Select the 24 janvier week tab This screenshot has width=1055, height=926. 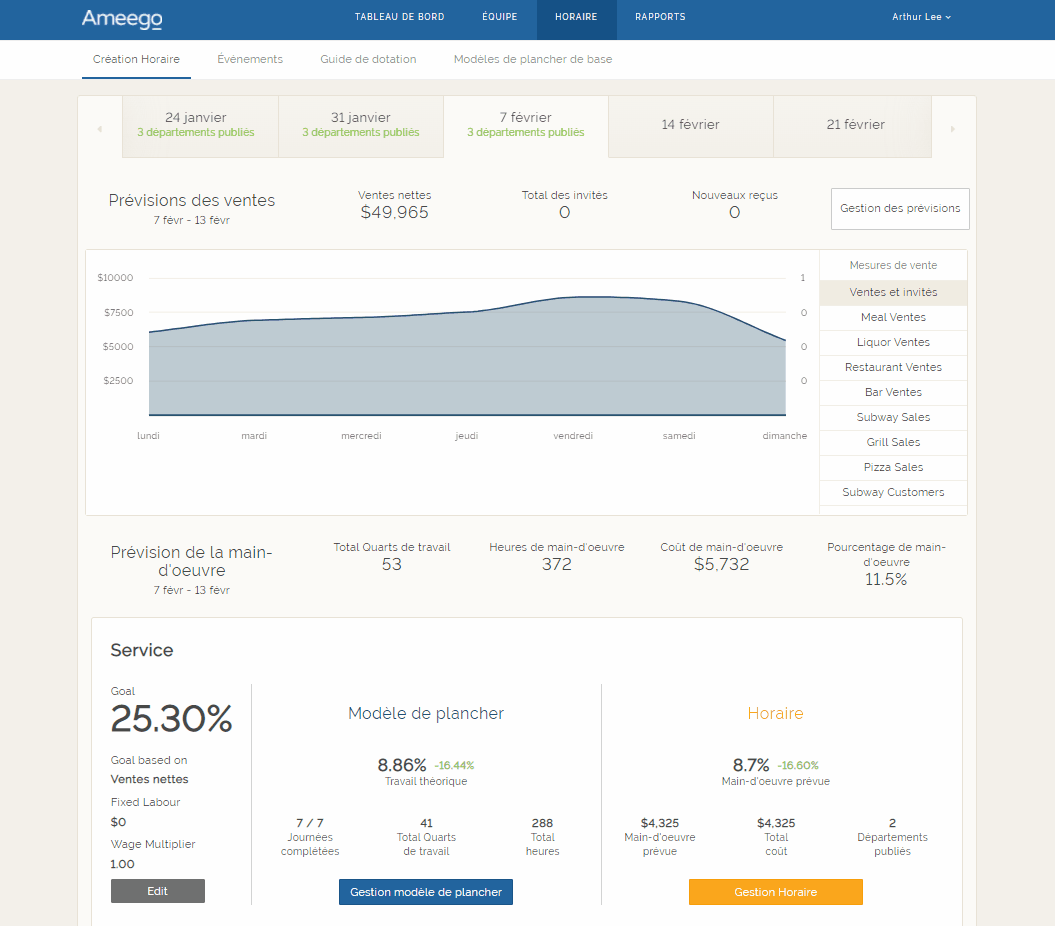[196, 124]
